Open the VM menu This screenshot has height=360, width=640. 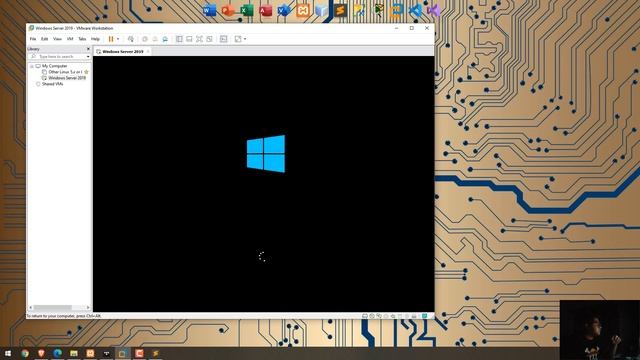(70, 39)
